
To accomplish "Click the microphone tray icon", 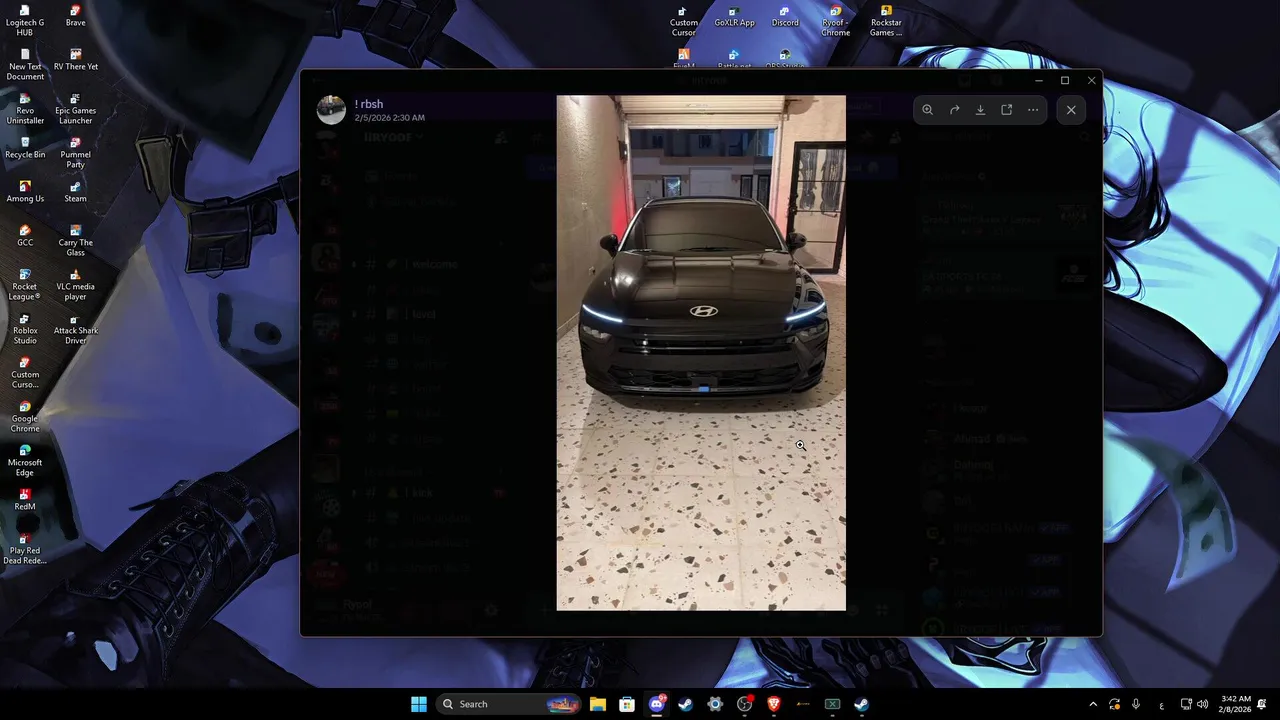I will point(1136,704).
